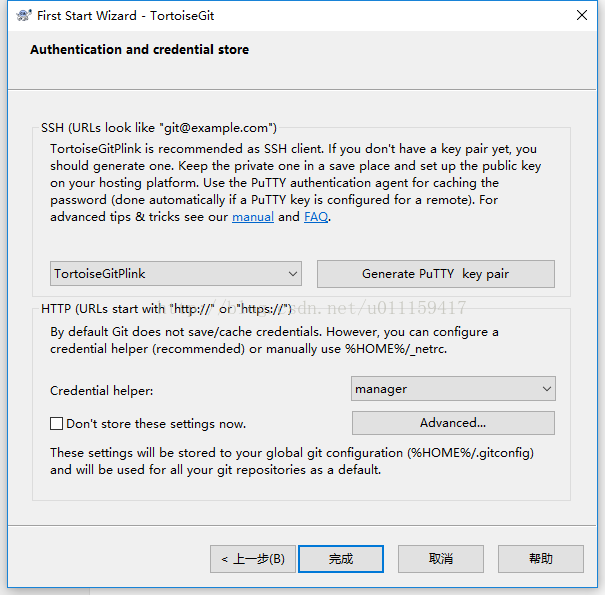
Task: Click the Credential helper label text
Action: pos(102,390)
